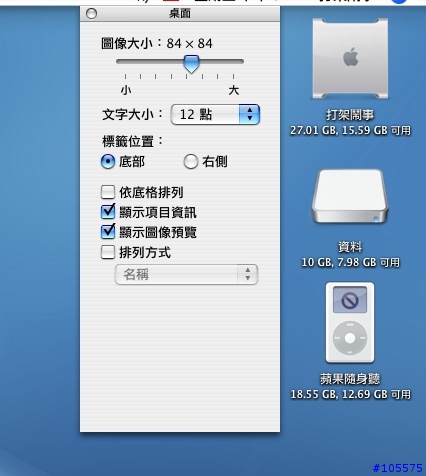Uncheck the 顯示圖像預覽 checkbox
The image size is (426, 476).
pyautogui.click(x=108, y=232)
